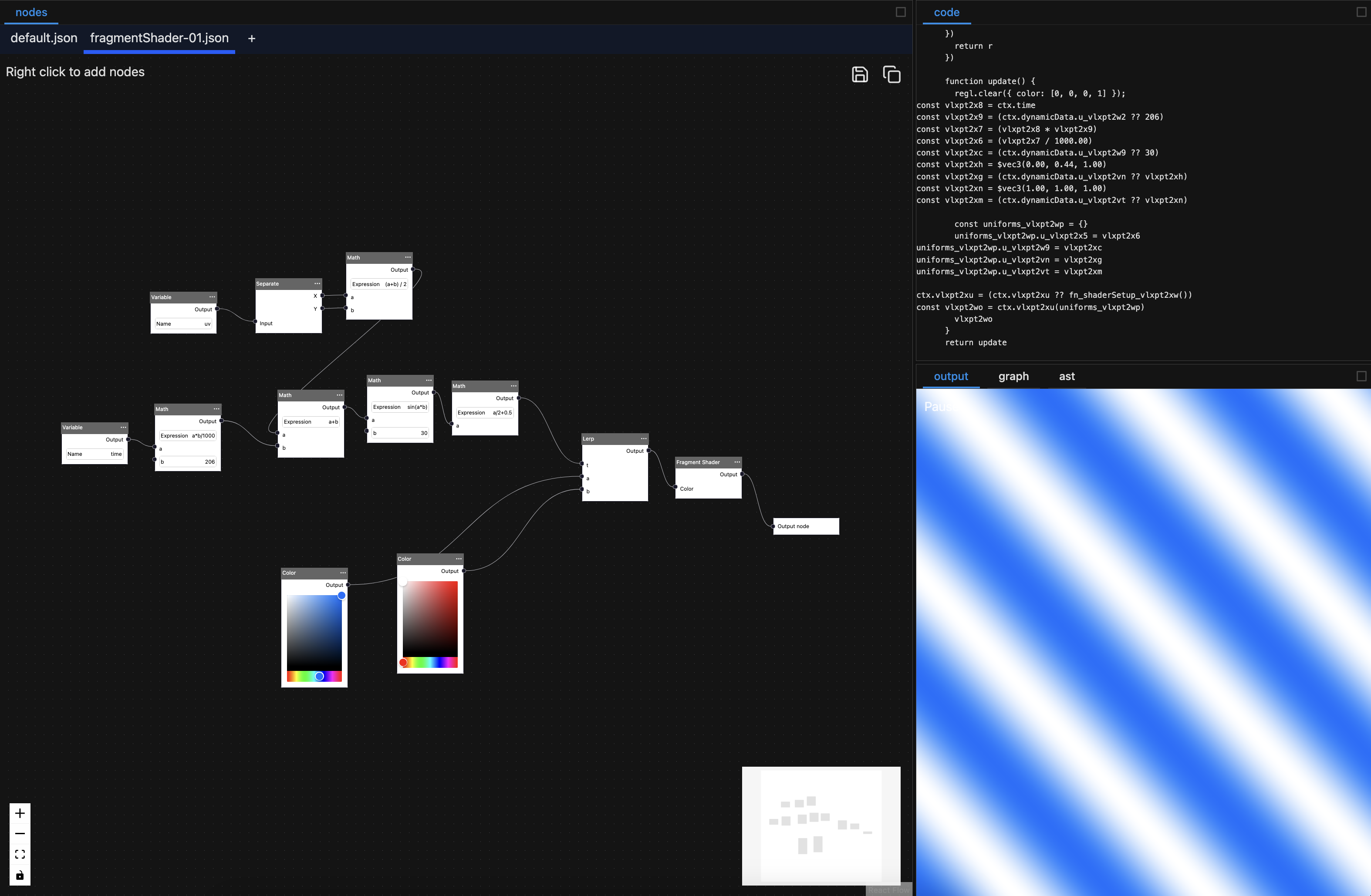Switch to the graph tab

point(1013,376)
